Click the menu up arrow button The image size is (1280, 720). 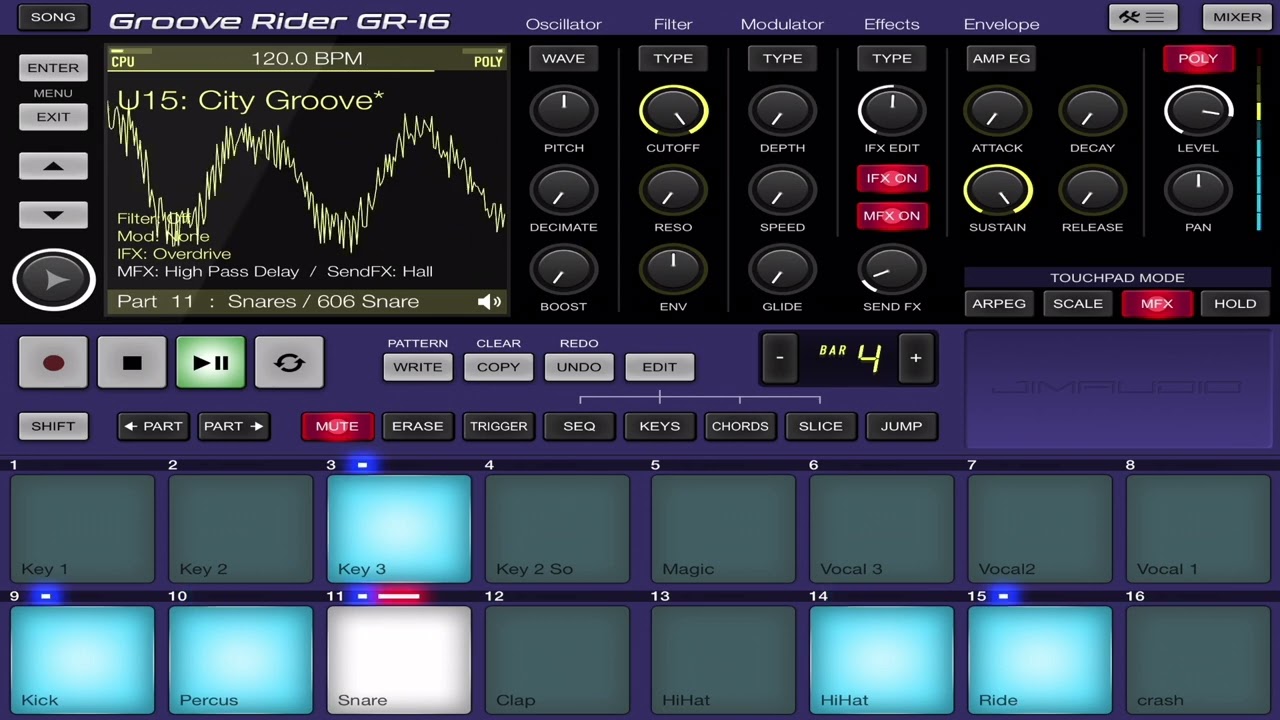tap(53, 167)
